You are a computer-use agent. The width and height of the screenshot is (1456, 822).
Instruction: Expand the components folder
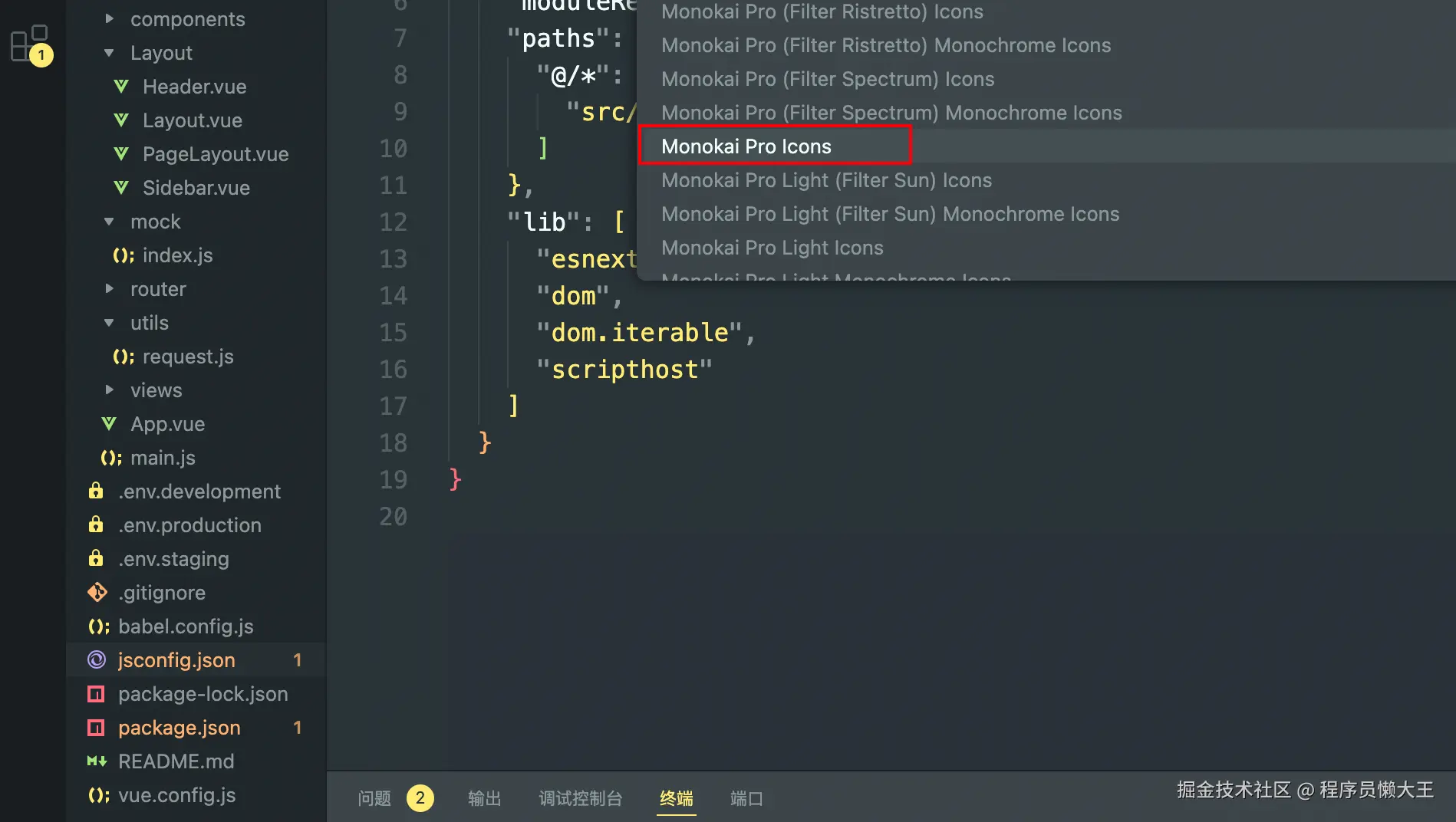[109, 19]
